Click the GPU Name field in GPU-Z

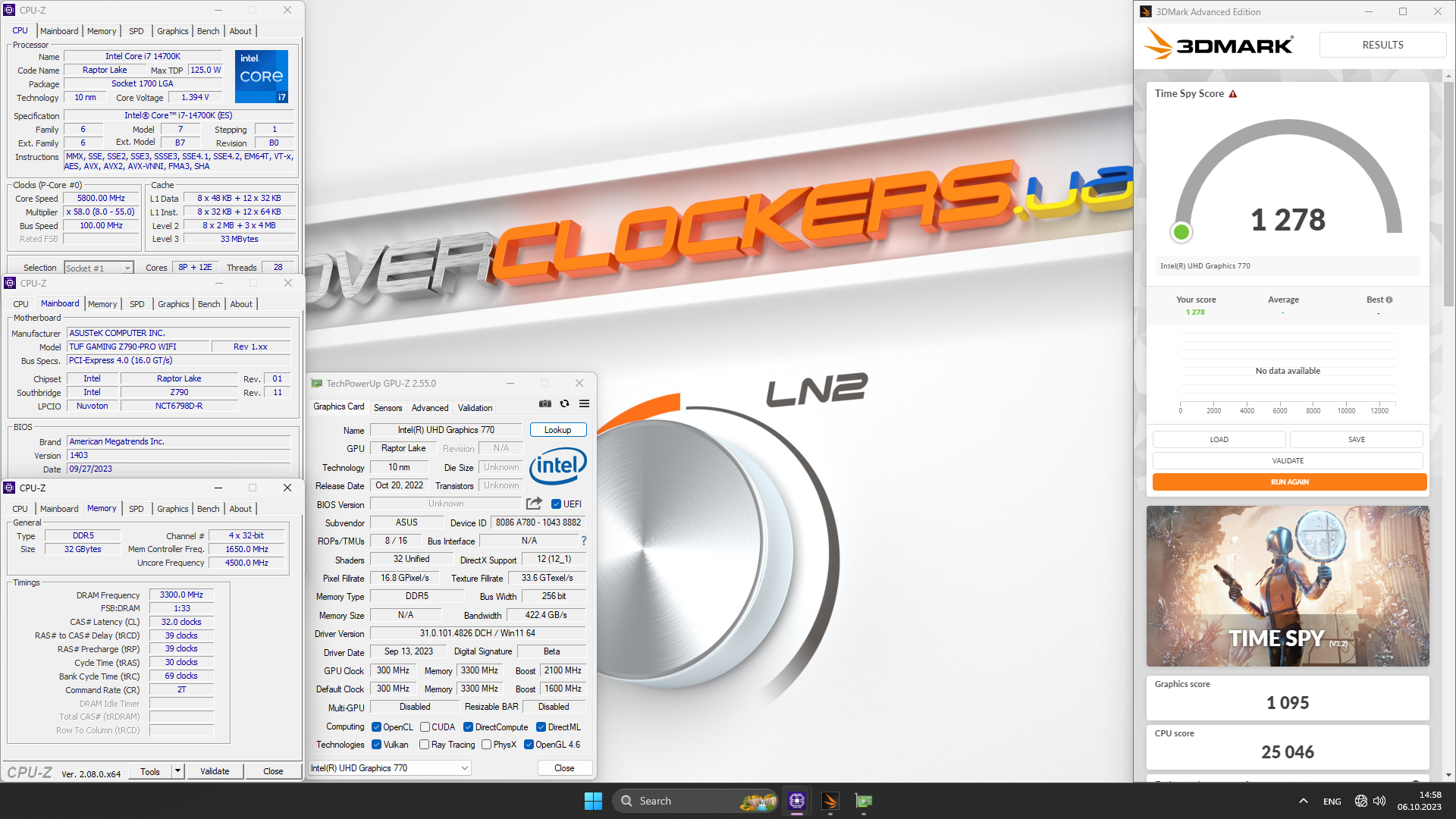[446, 430]
